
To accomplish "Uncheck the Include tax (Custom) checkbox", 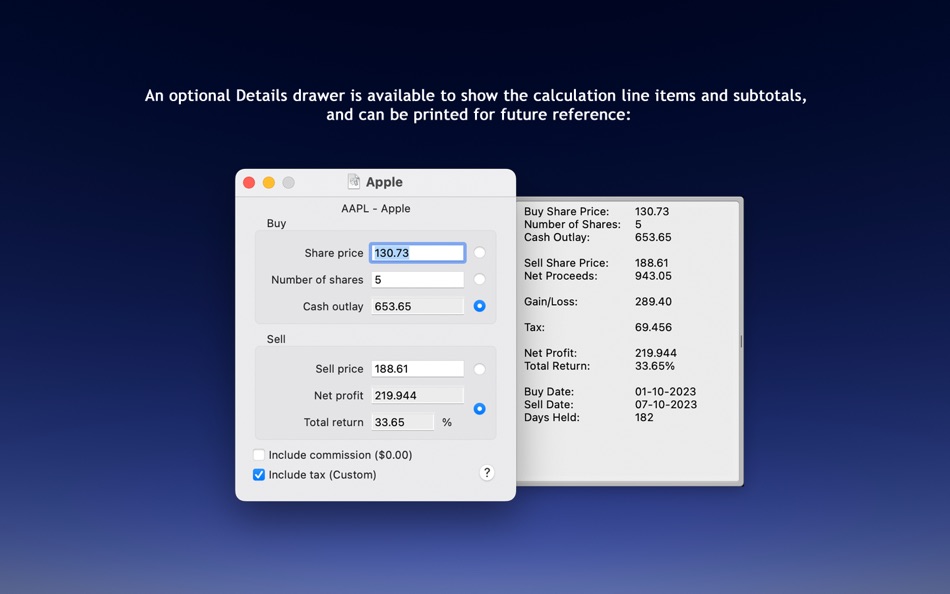I will (259, 475).
